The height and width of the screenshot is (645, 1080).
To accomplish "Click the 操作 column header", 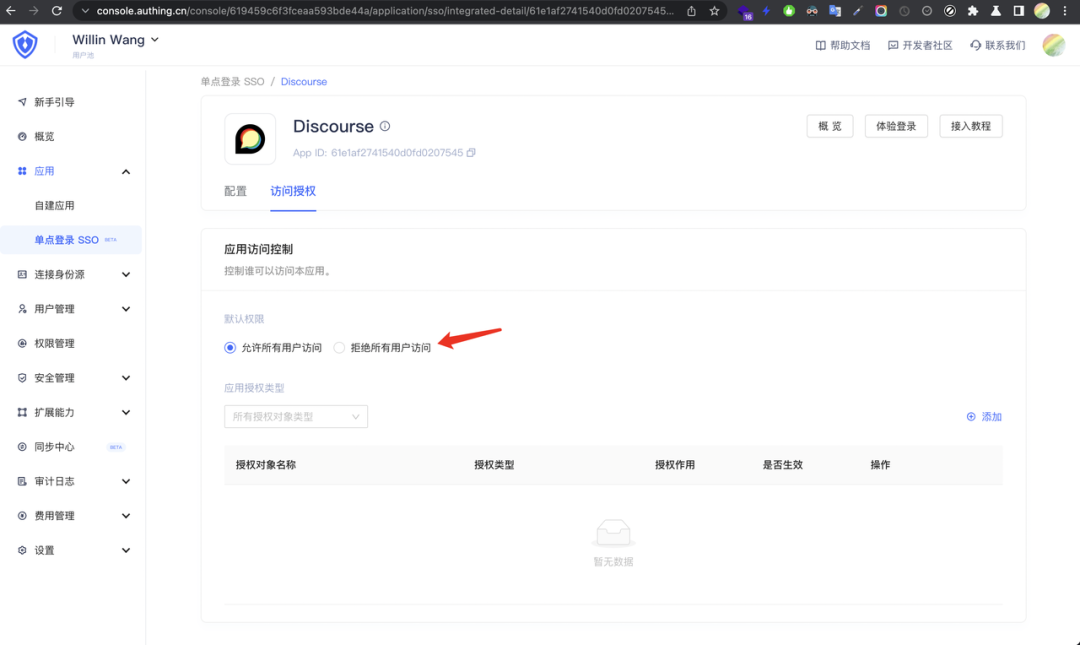I will 880,465.
